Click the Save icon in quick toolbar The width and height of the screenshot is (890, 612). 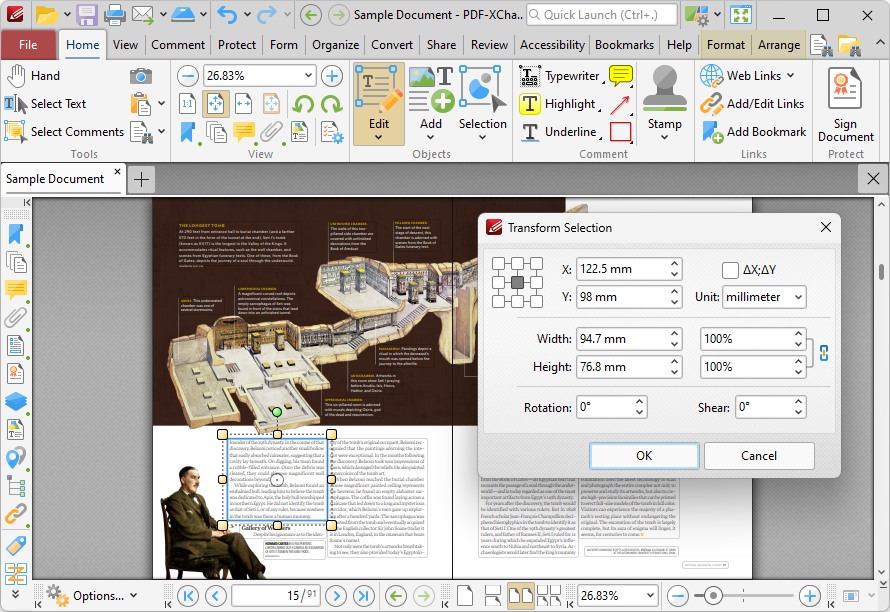coord(87,15)
